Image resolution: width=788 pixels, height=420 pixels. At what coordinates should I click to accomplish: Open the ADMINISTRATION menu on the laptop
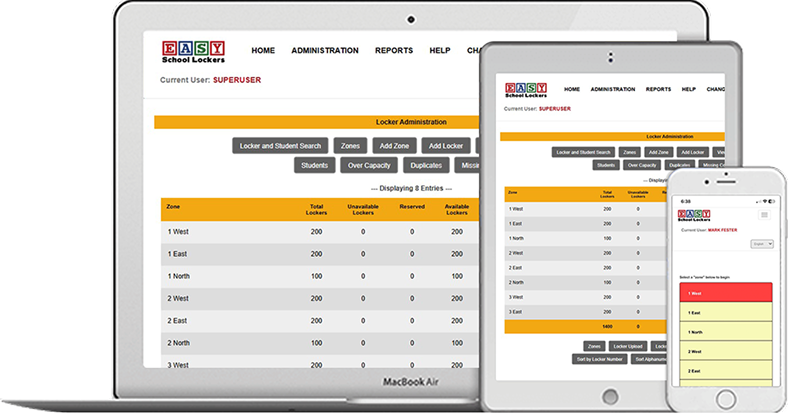(x=324, y=51)
